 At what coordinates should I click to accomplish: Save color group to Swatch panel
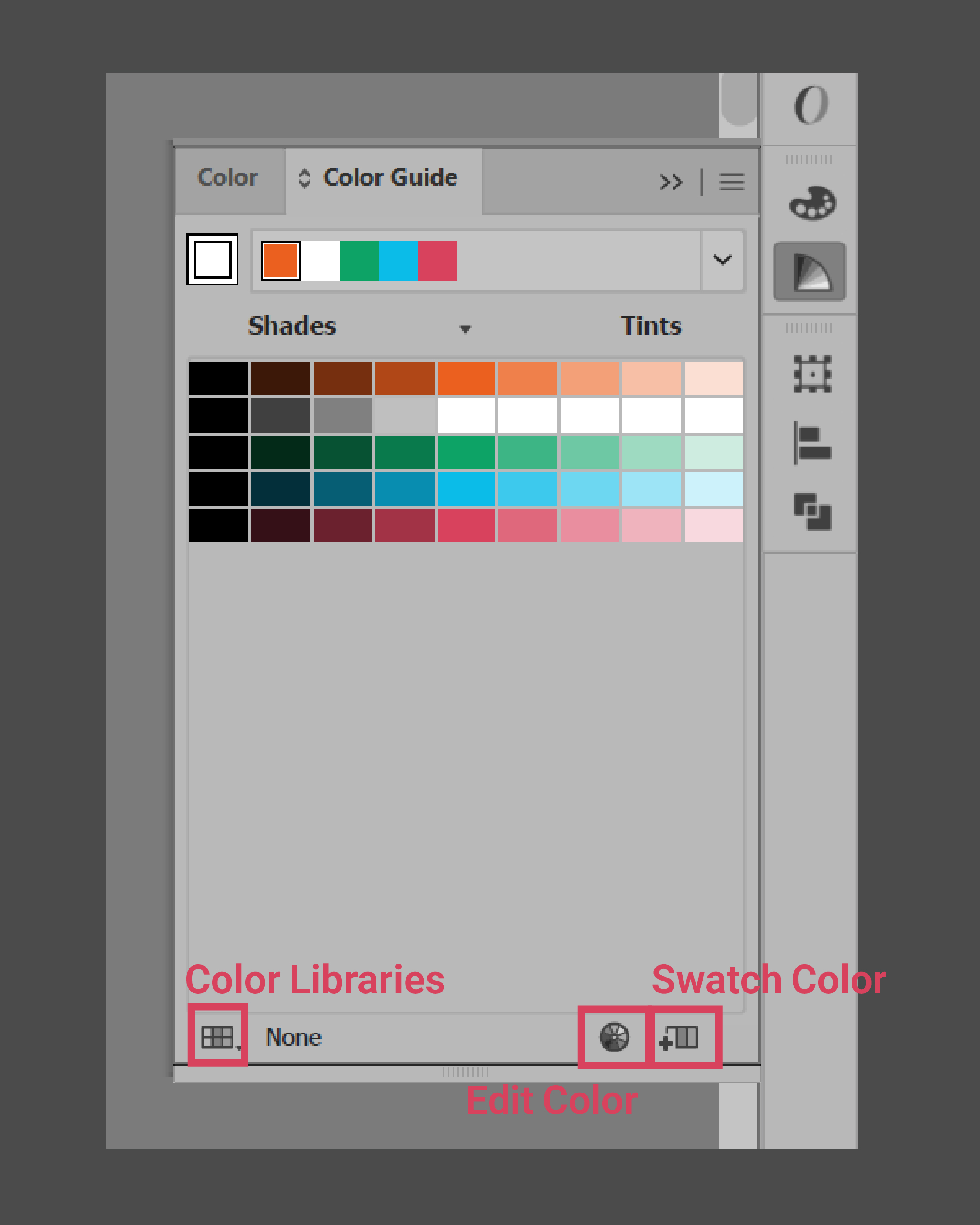click(679, 1038)
